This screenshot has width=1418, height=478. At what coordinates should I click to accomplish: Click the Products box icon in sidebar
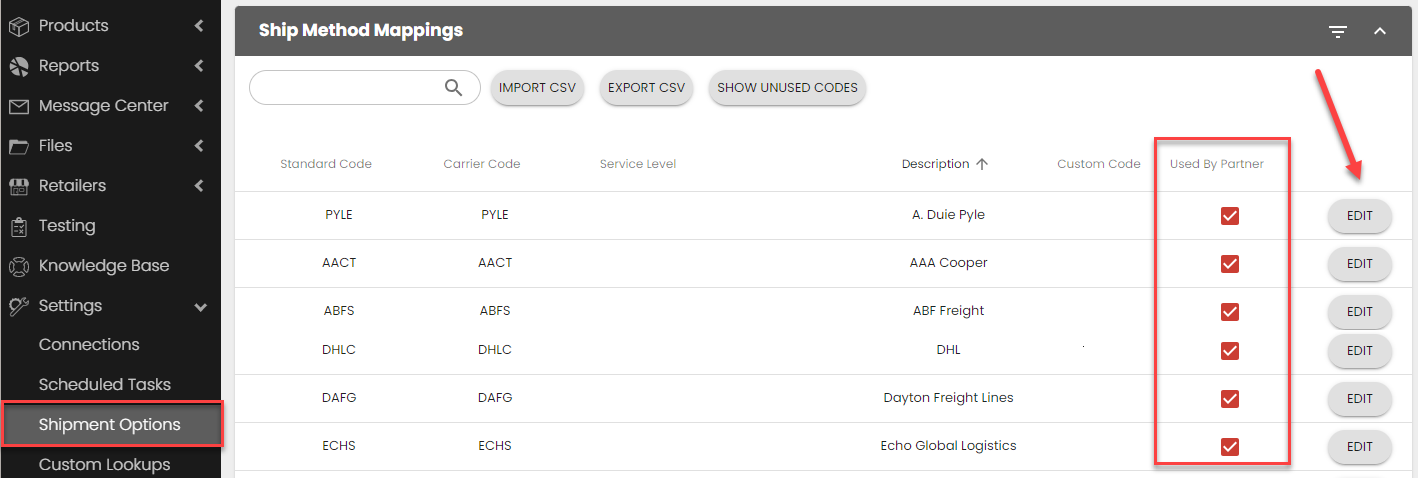pyautogui.click(x=18, y=26)
